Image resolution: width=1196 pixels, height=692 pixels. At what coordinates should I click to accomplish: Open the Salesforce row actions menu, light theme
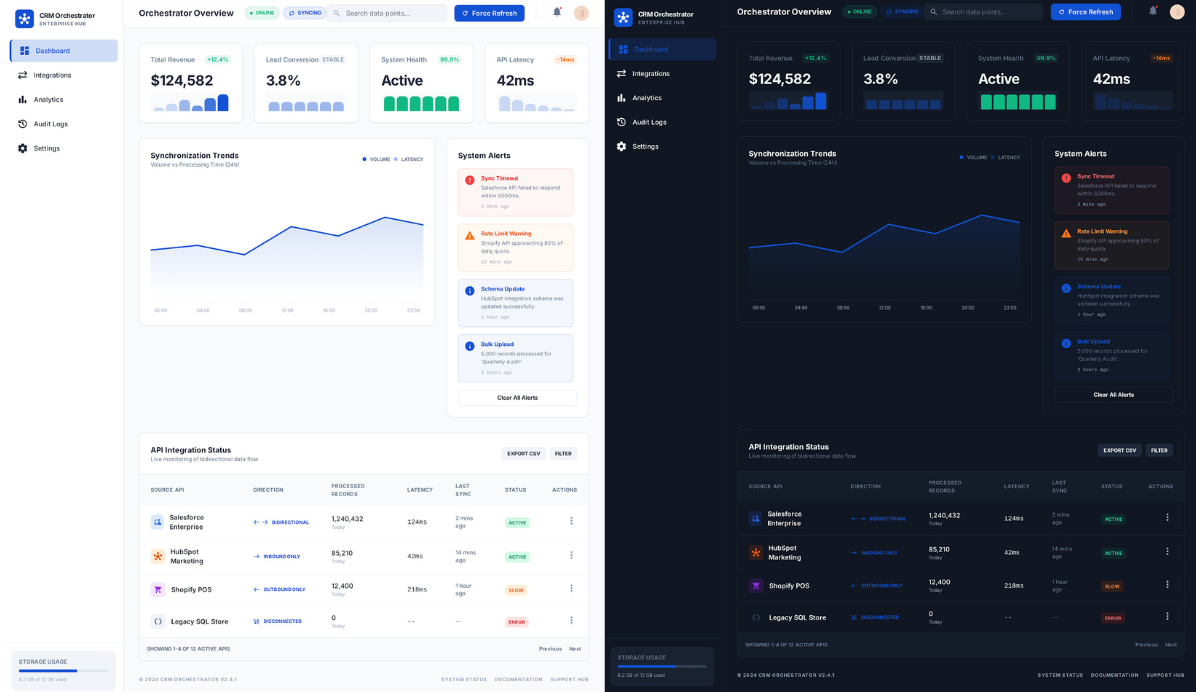click(x=571, y=521)
